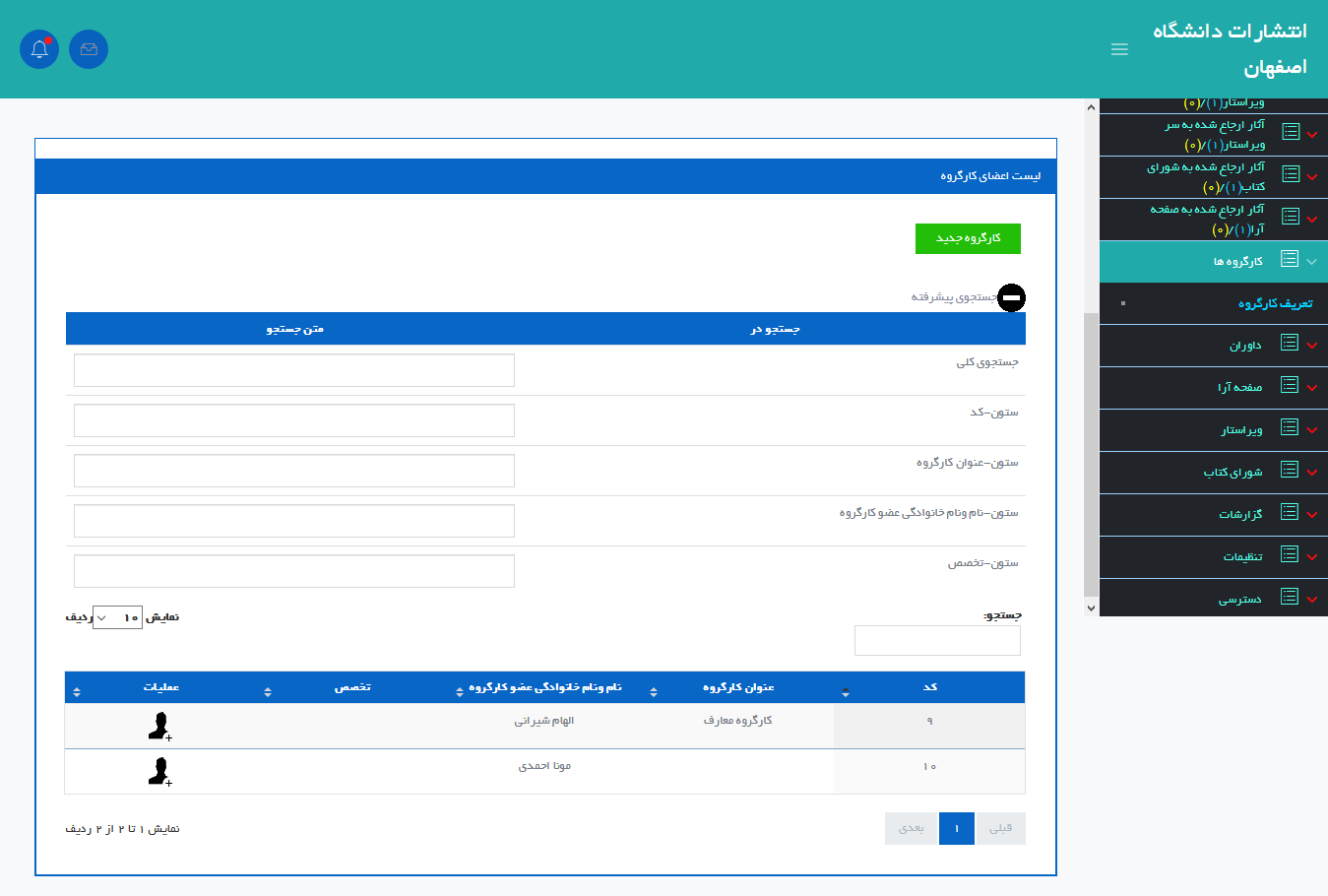Click add-member icon for الهام شیرانی row
This screenshot has width=1328, height=896.
pyautogui.click(x=159, y=727)
